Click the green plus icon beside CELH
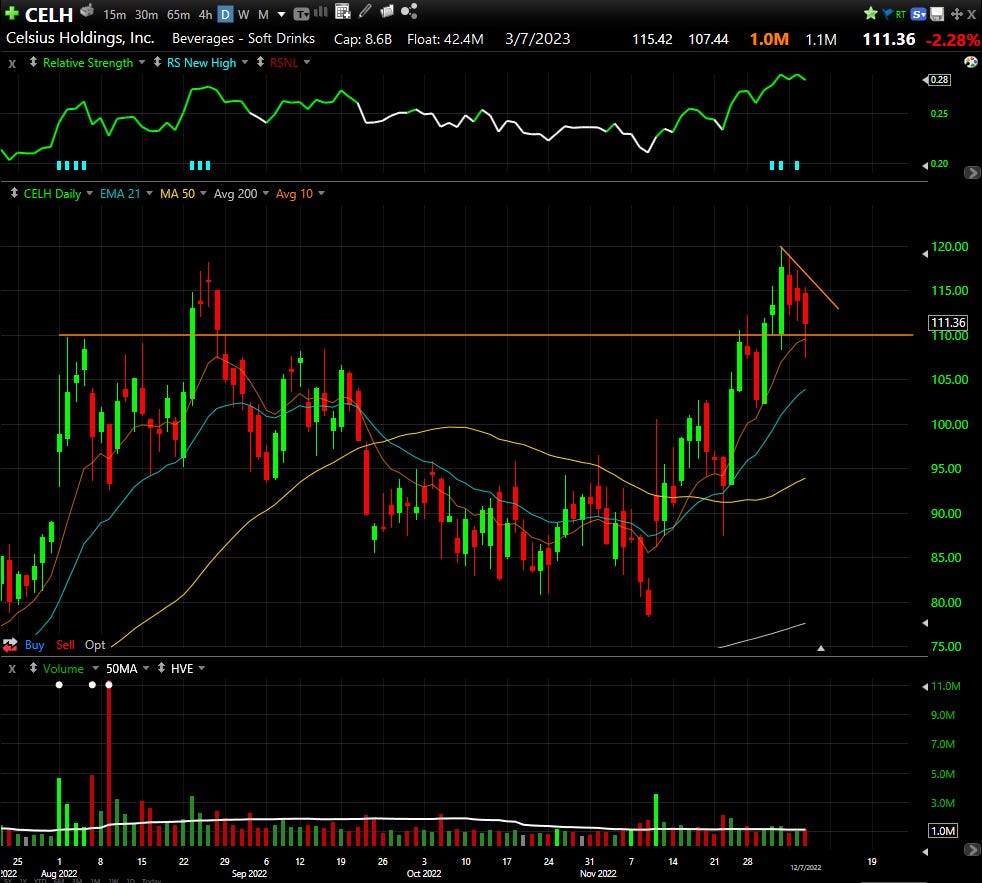This screenshot has height=883, width=982. pos(11,13)
